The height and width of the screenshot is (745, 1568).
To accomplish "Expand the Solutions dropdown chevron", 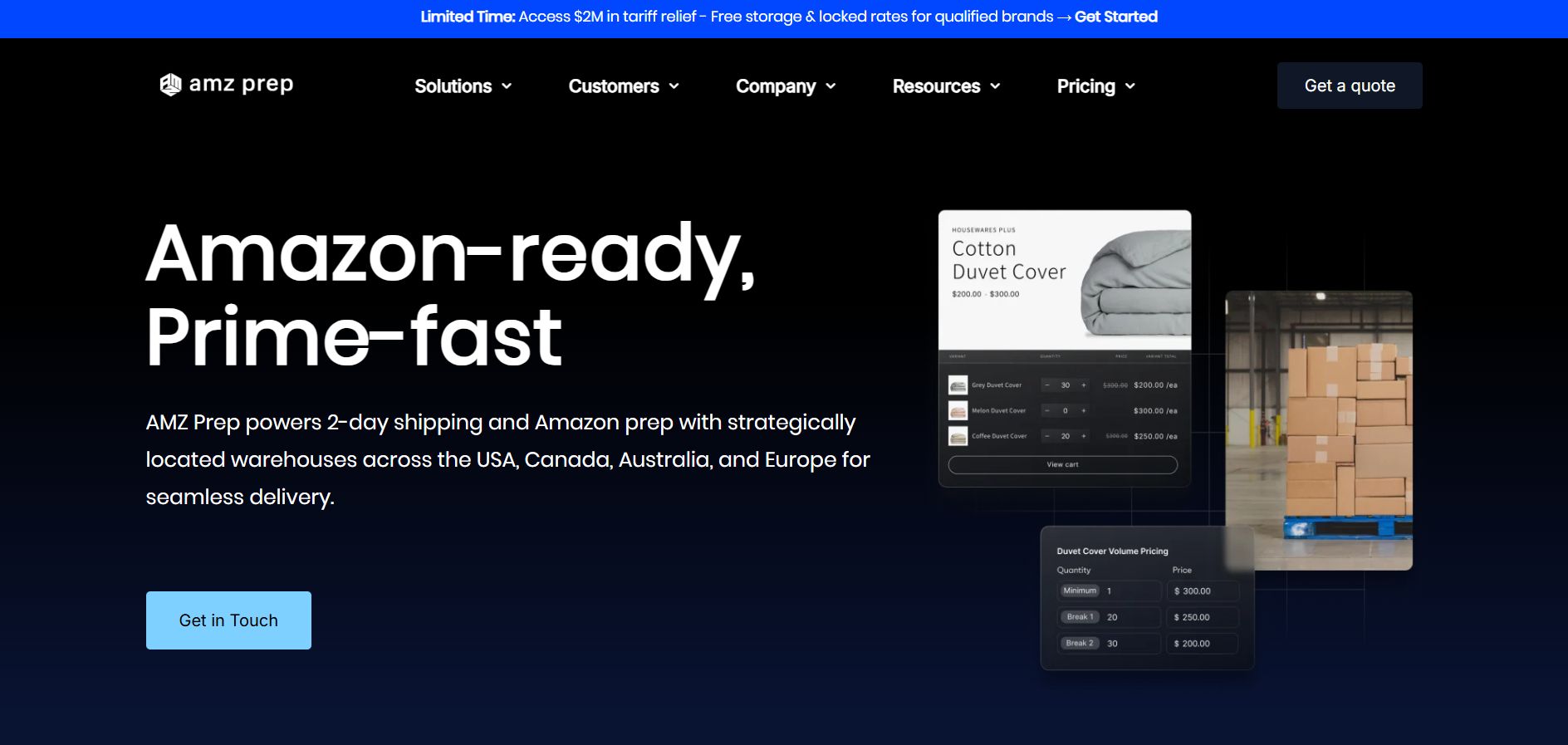I will 507,86.
